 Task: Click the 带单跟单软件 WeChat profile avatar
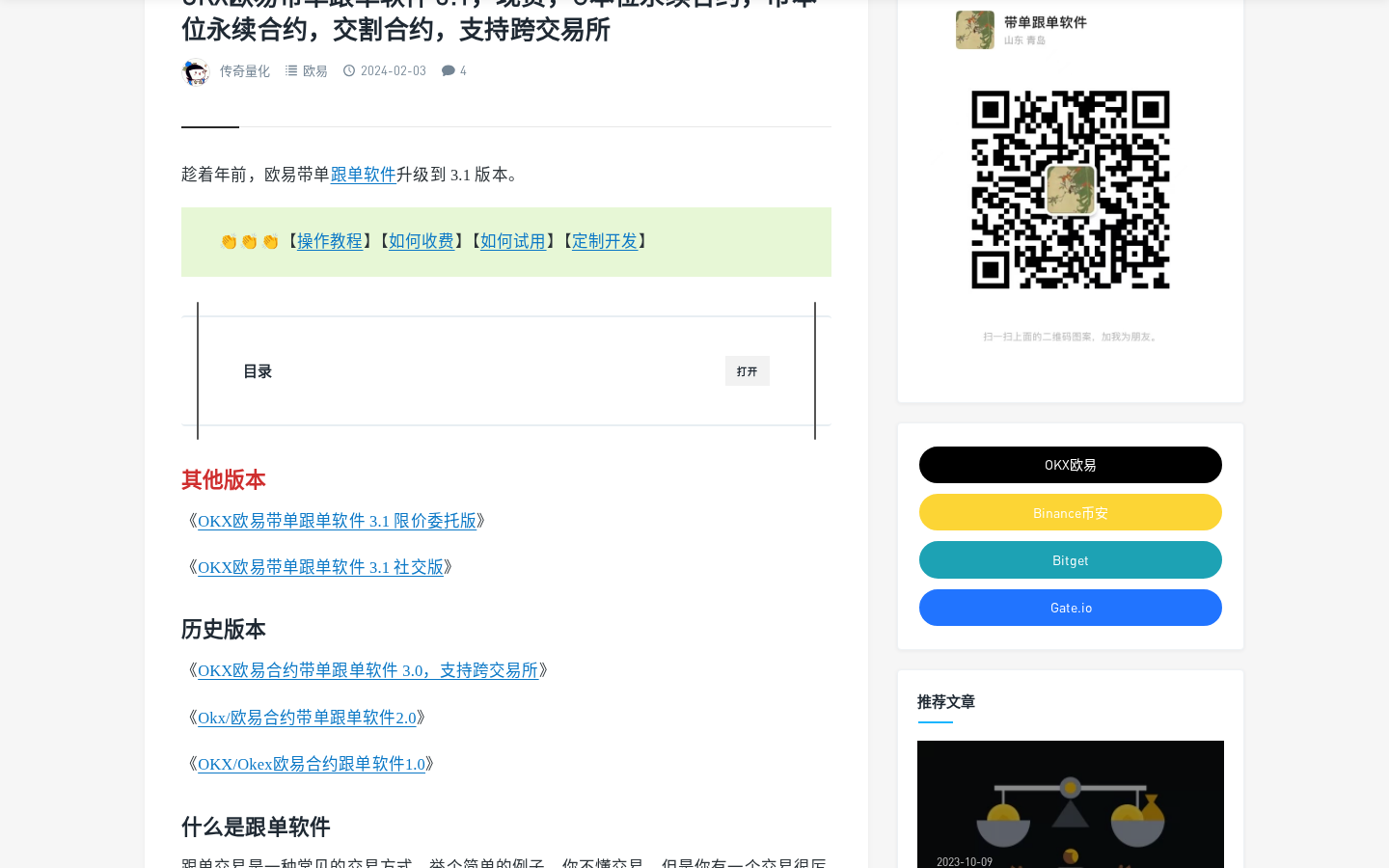point(975,30)
